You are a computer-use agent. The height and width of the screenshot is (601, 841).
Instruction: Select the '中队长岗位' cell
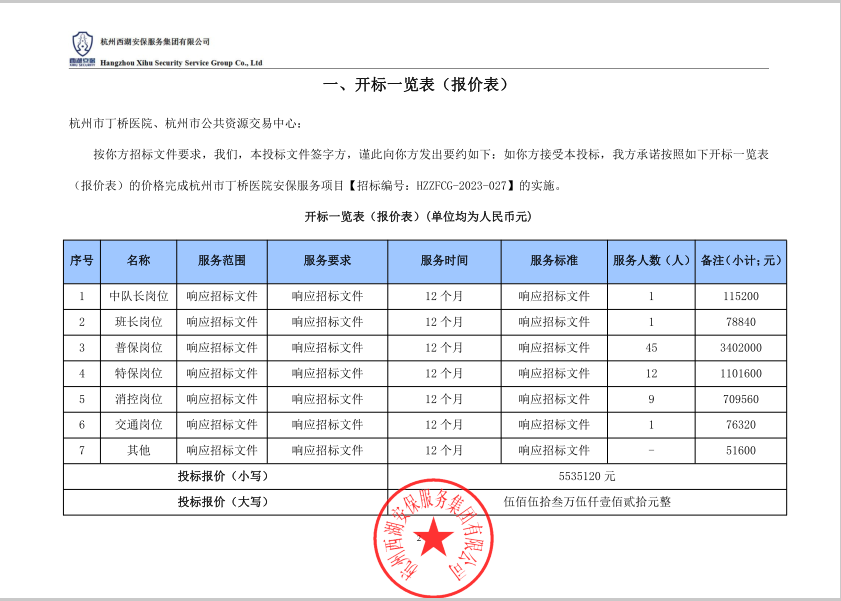point(138,296)
